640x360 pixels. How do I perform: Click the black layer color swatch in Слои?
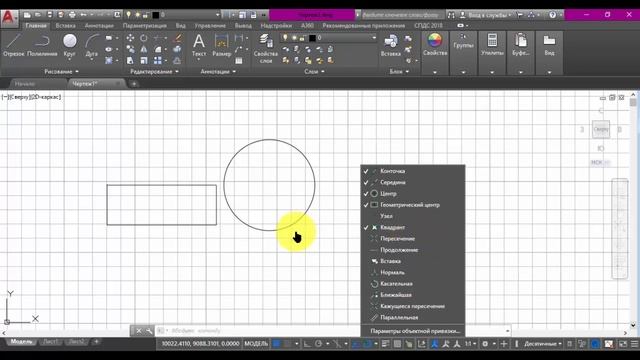(312, 38)
